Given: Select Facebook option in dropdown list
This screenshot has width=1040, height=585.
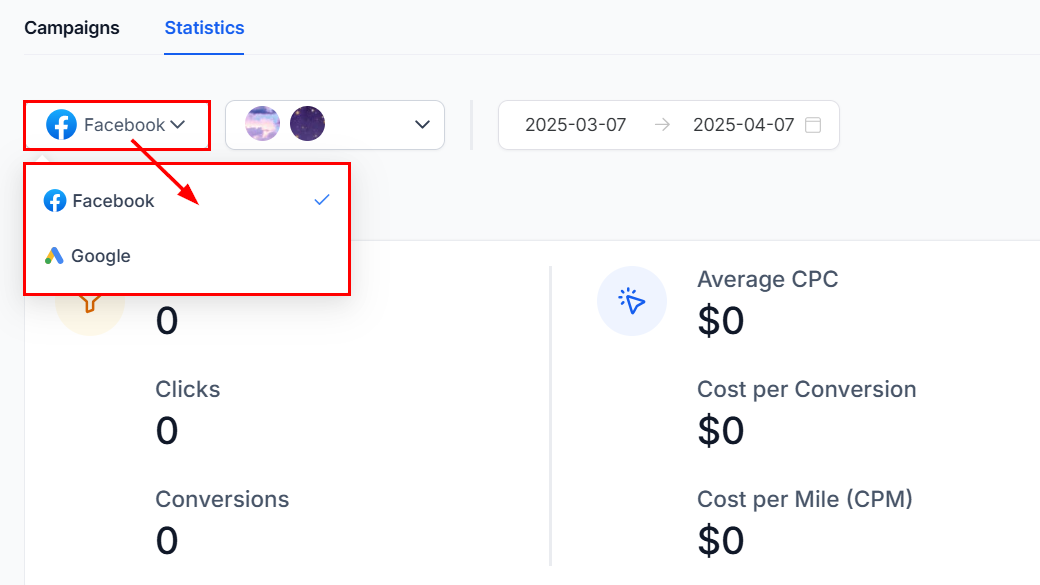Looking at the screenshot, I should (187, 200).
